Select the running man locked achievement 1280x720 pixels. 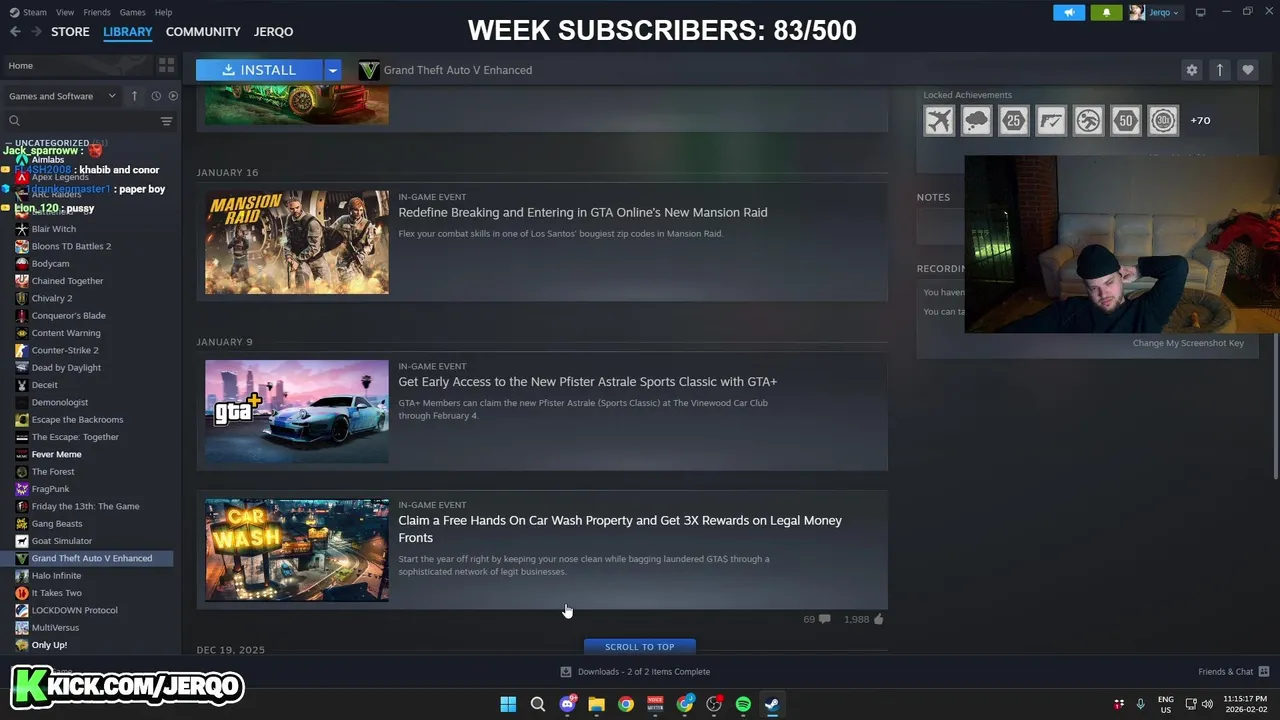tap(1088, 121)
